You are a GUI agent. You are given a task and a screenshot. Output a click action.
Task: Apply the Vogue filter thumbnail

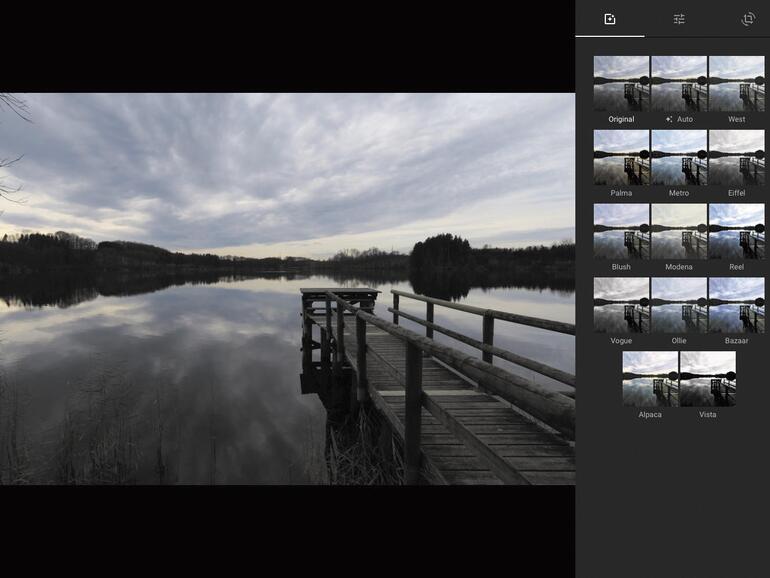coord(621,305)
